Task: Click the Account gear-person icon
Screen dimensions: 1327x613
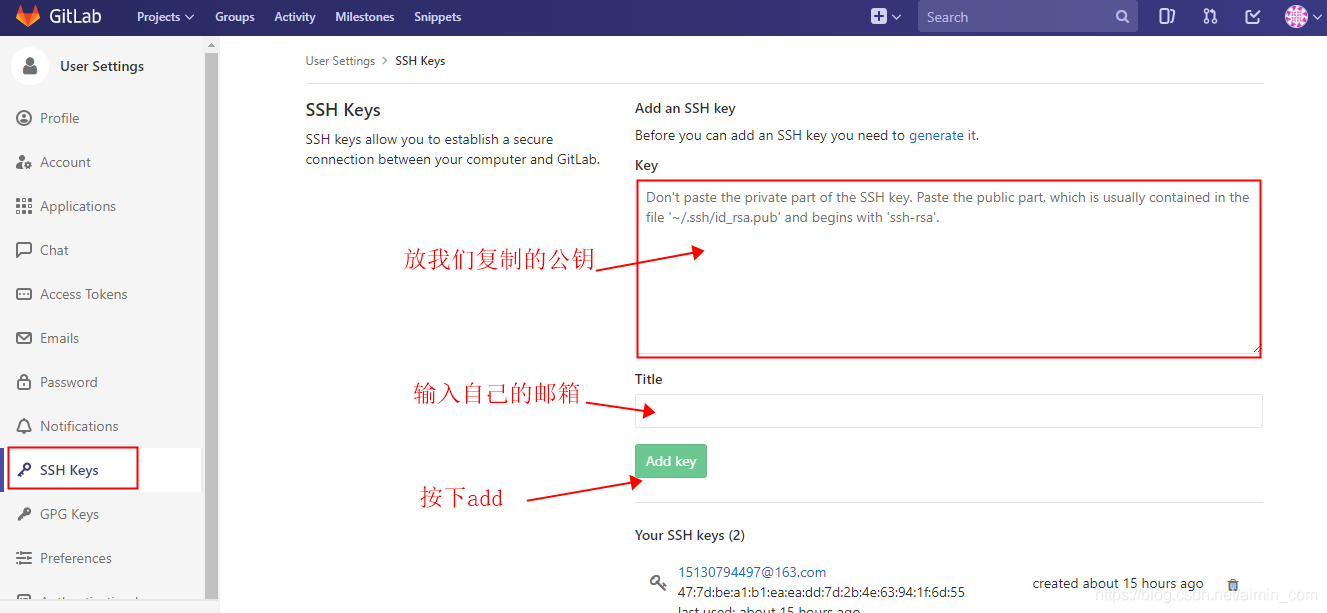Action: (x=24, y=162)
